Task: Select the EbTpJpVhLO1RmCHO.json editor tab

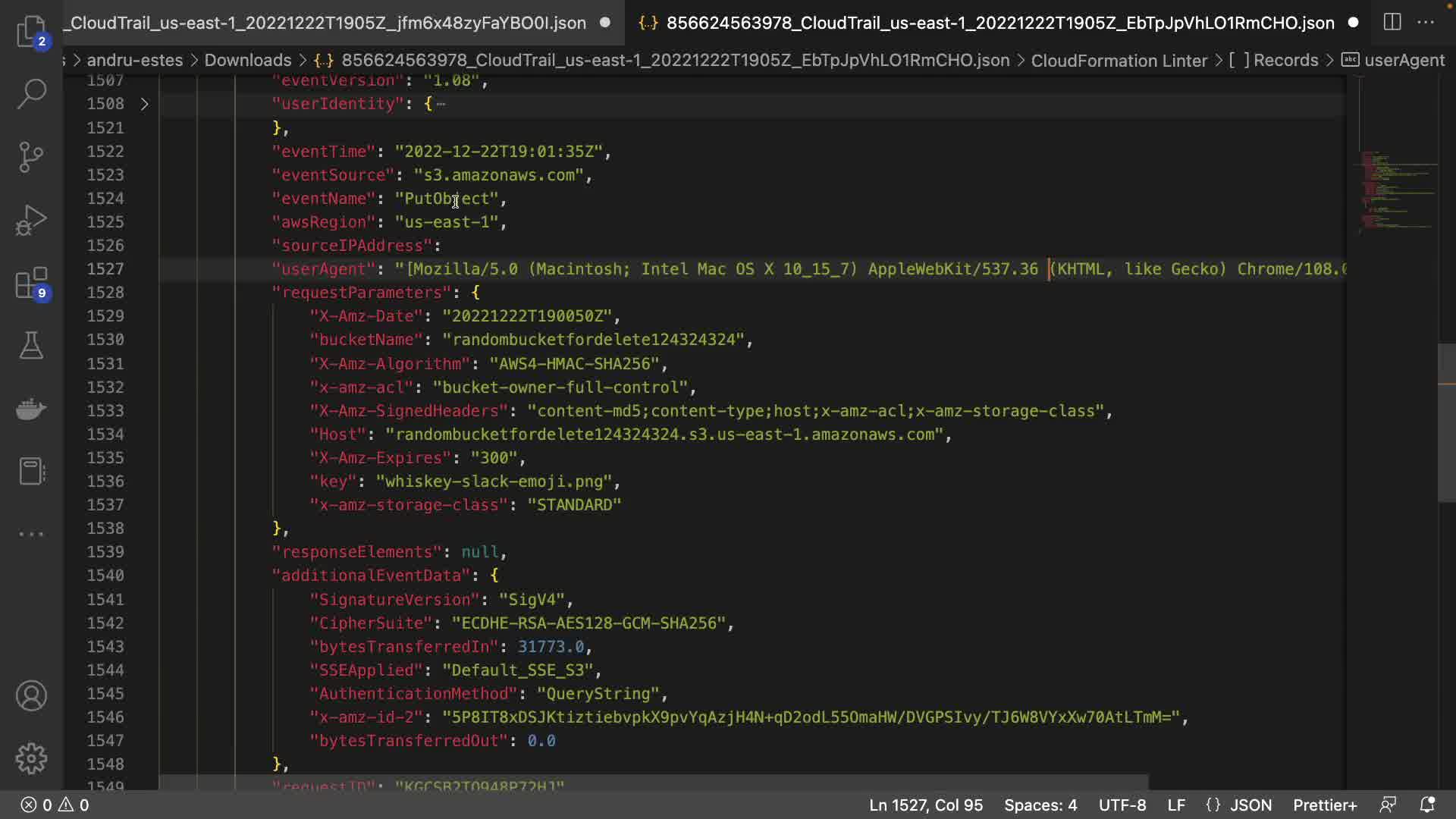Action: tap(999, 23)
